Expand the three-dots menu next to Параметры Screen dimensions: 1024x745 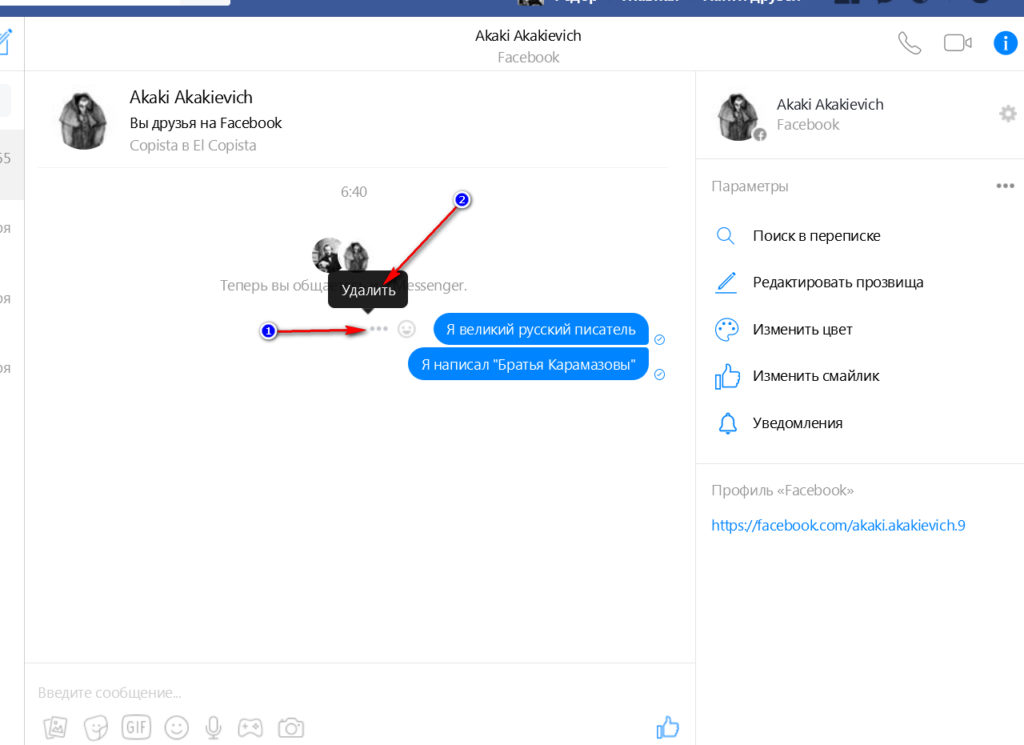(x=1005, y=186)
